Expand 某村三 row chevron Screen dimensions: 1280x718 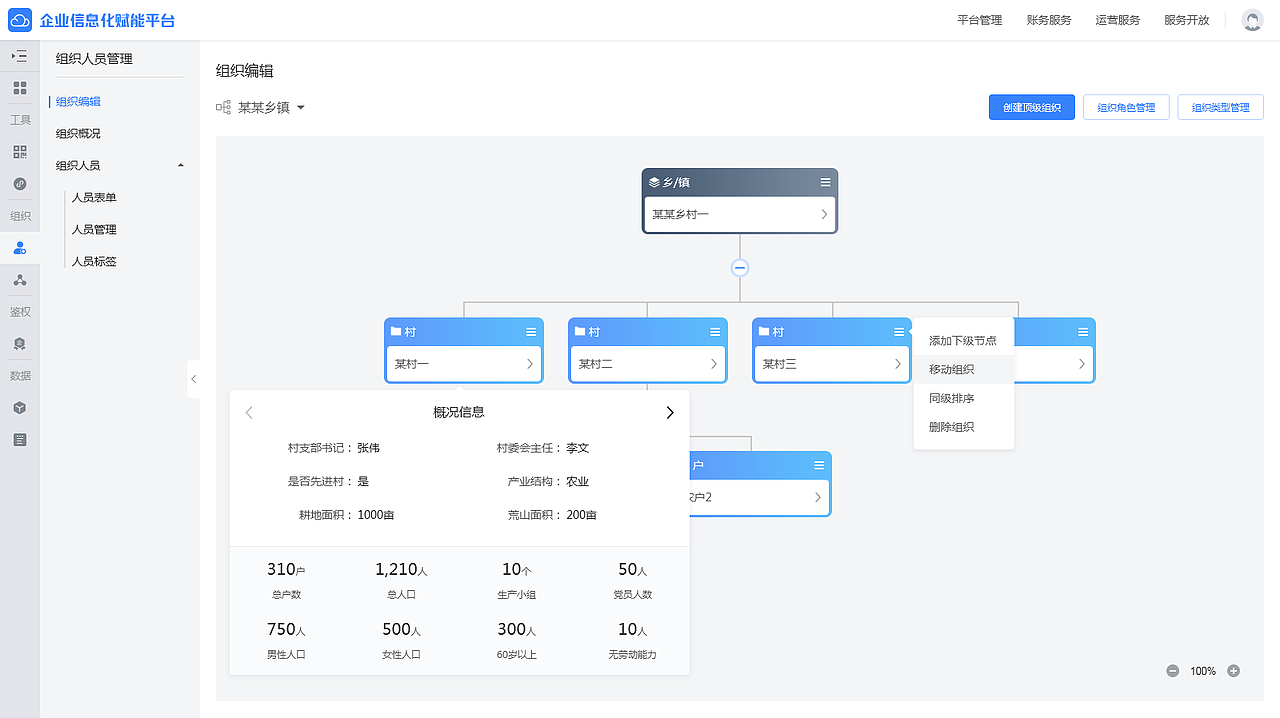tap(898, 364)
